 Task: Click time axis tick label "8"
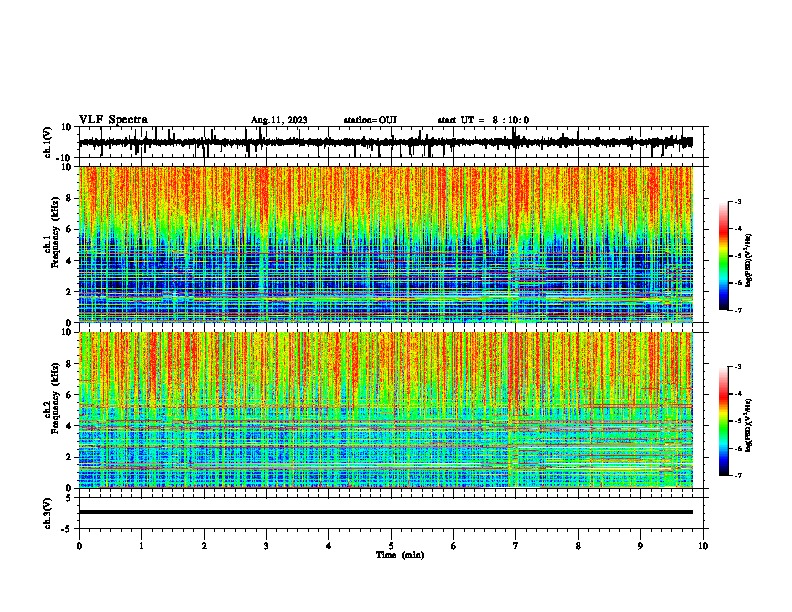tap(578, 546)
